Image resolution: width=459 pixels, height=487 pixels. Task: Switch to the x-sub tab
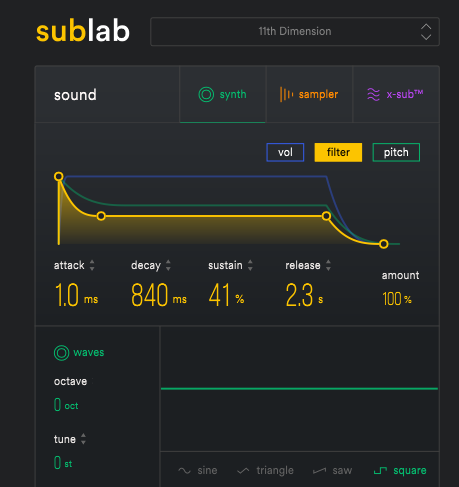tap(396, 94)
